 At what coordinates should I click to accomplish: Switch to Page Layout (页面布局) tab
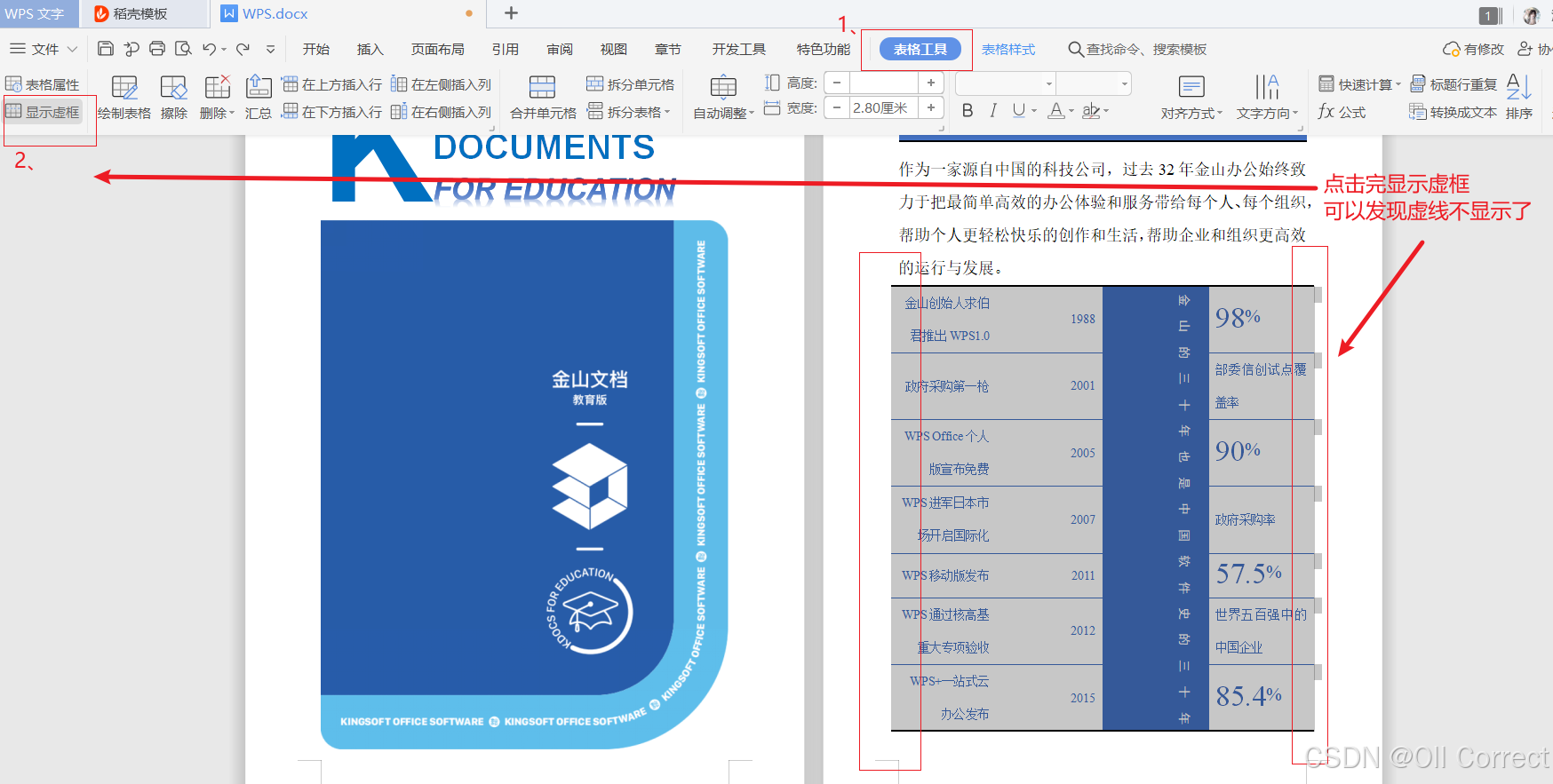[437, 49]
